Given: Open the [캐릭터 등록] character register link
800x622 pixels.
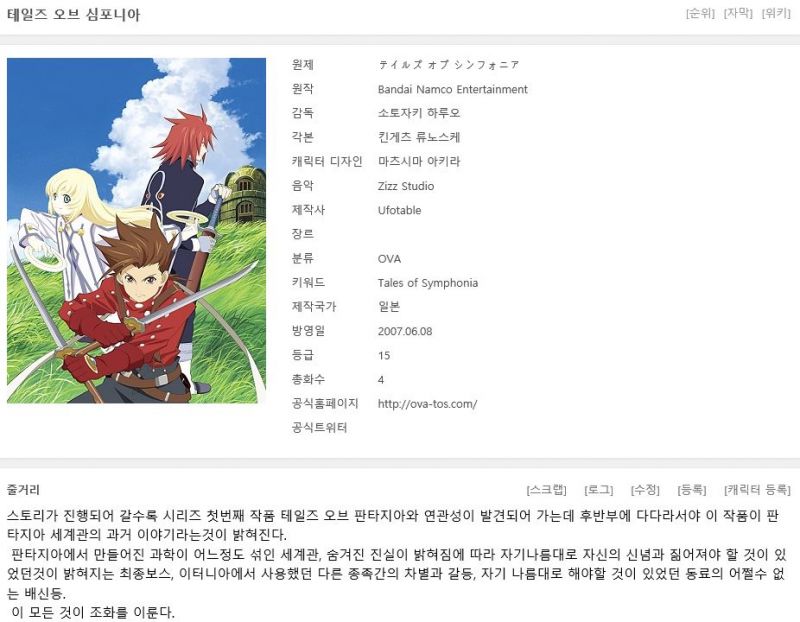Looking at the screenshot, I should 757,490.
